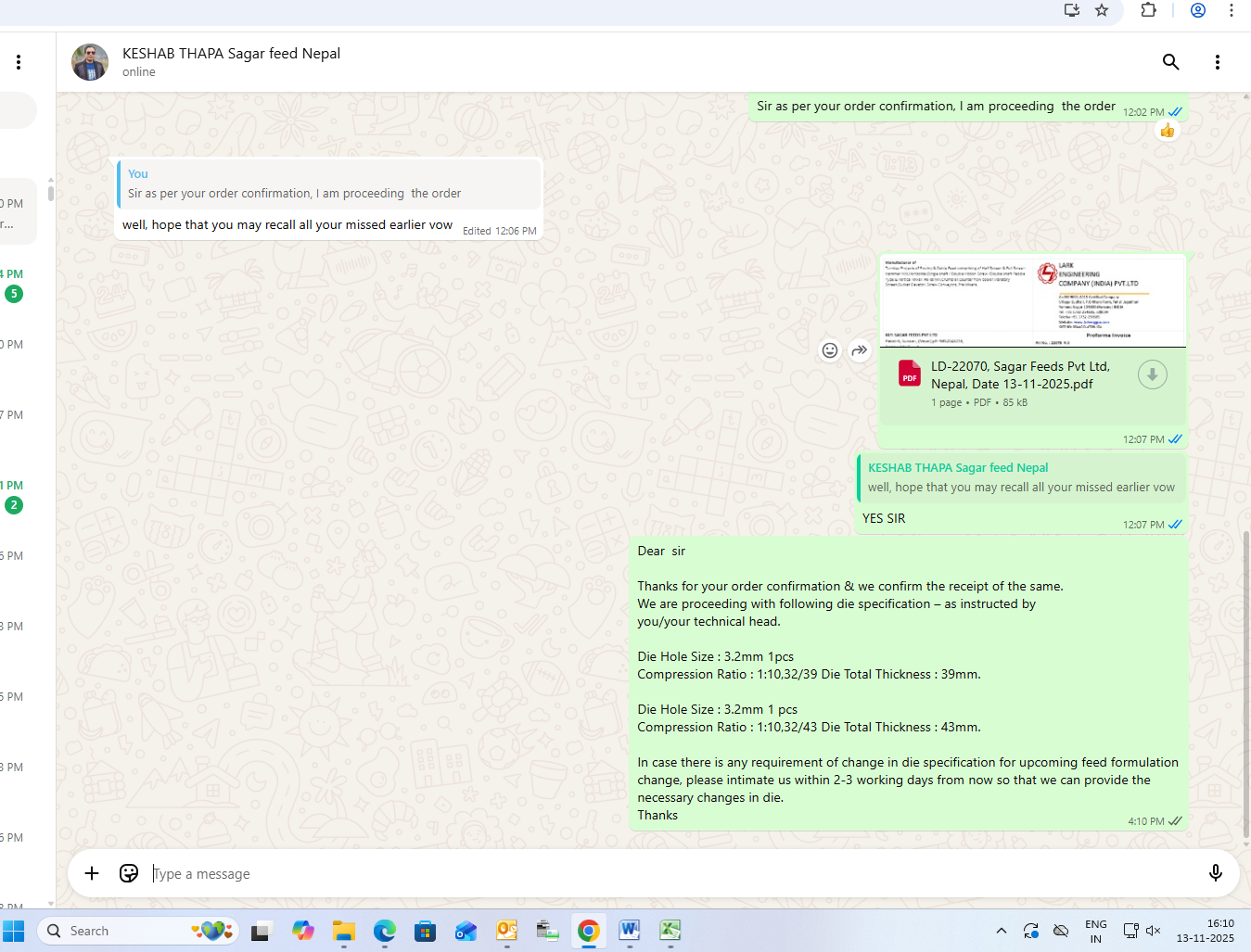
Task: Open chat options three-dot menu
Action: [1217, 62]
